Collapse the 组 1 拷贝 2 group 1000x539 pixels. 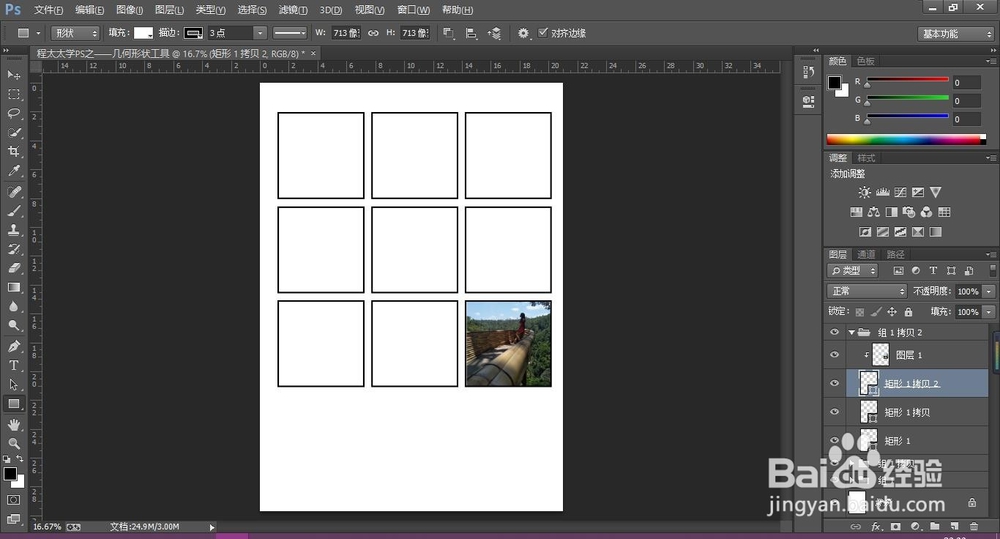[851, 332]
